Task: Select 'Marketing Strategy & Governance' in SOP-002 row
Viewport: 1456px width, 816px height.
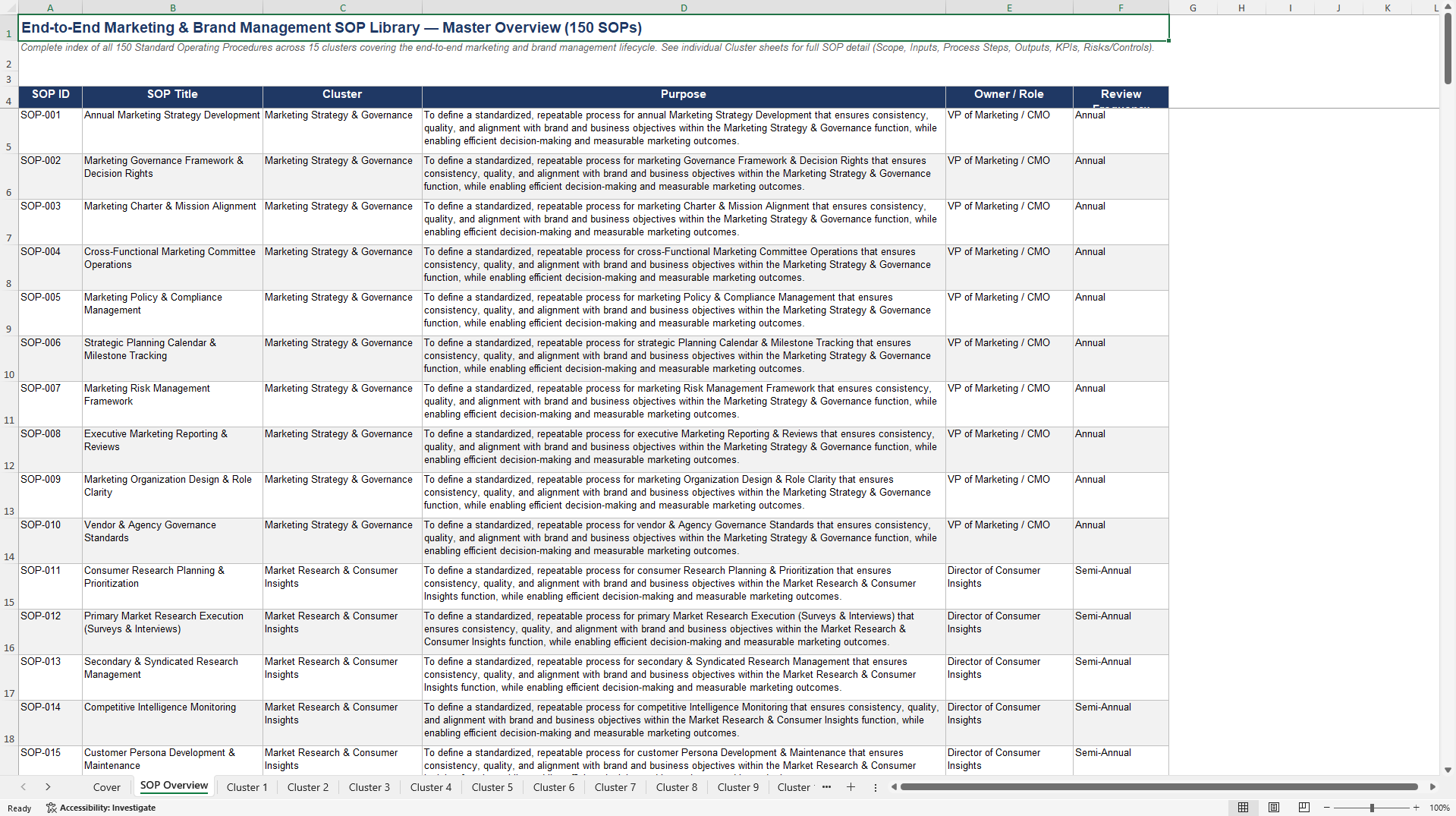Action: point(342,176)
